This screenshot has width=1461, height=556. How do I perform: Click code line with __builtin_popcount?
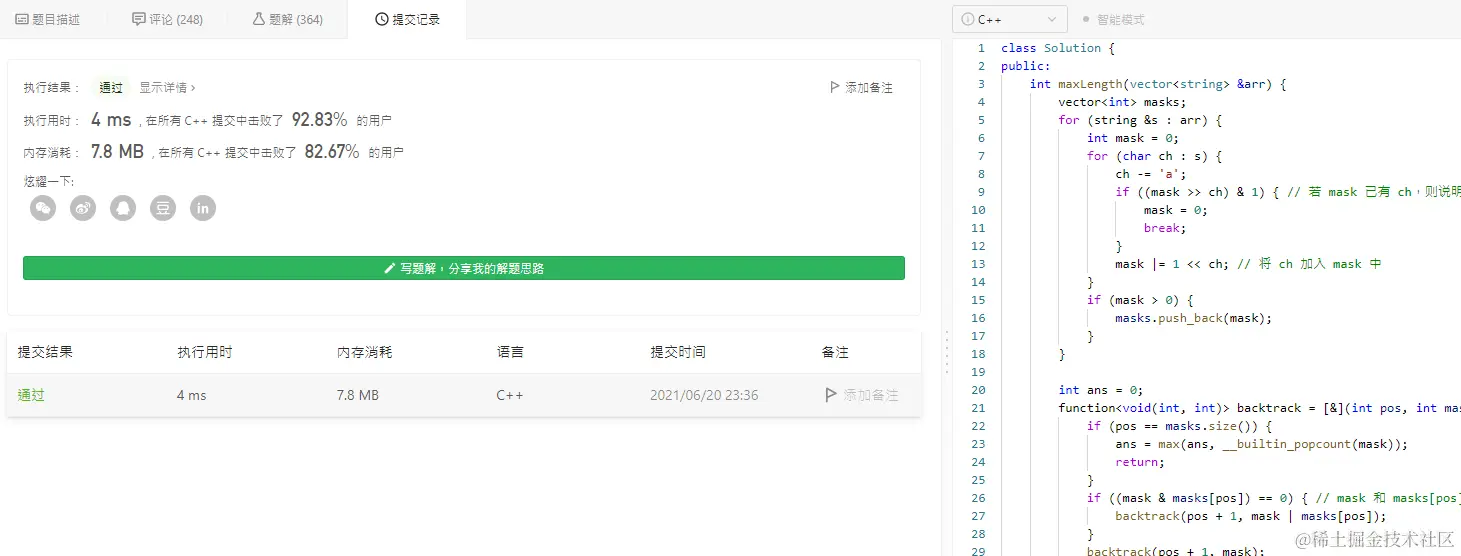(x=1260, y=444)
